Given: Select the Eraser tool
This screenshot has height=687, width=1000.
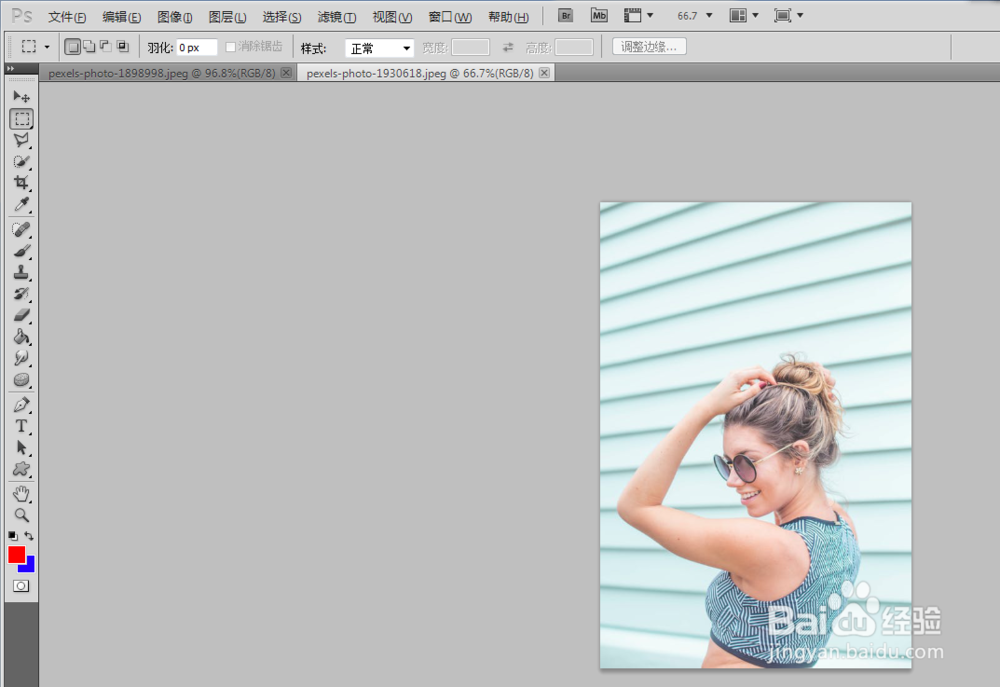Looking at the screenshot, I should coord(22,315).
